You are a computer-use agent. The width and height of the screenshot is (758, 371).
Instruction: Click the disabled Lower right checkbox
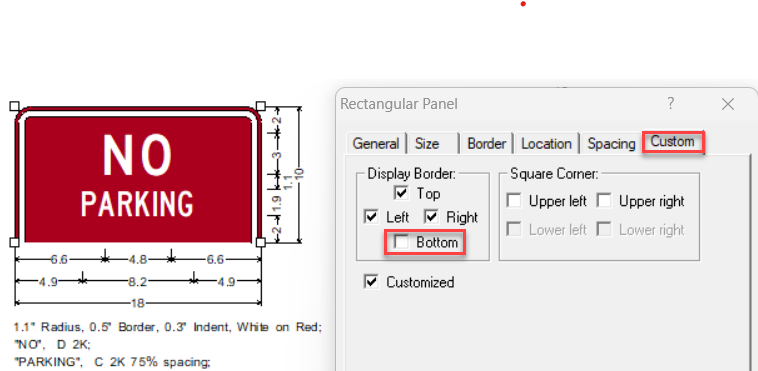tap(604, 229)
